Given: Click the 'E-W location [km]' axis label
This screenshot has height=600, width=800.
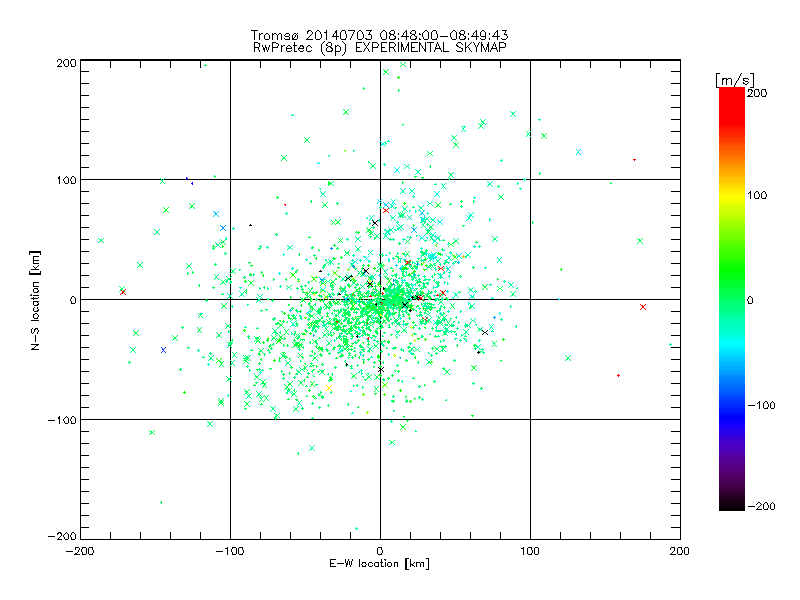Looking at the screenshot, I should pos(380,564).
